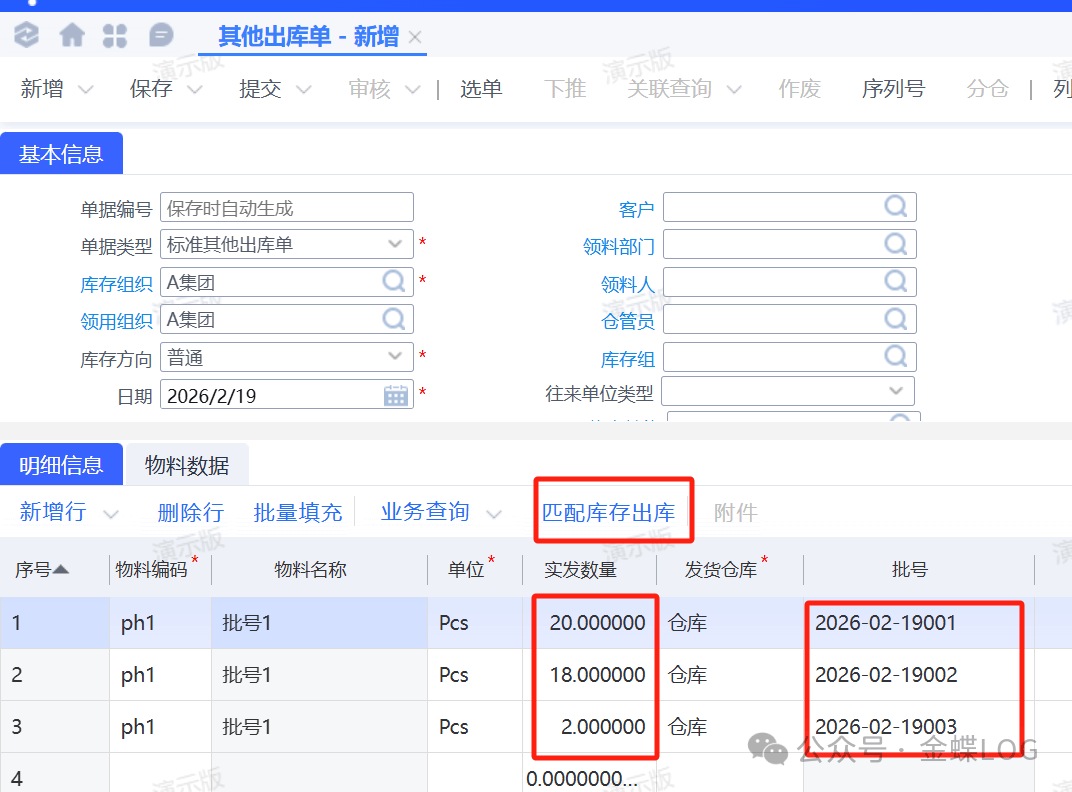Click the Kingdee logo icon
This screenshot has height=792, width=1072.
coord(26,36)
